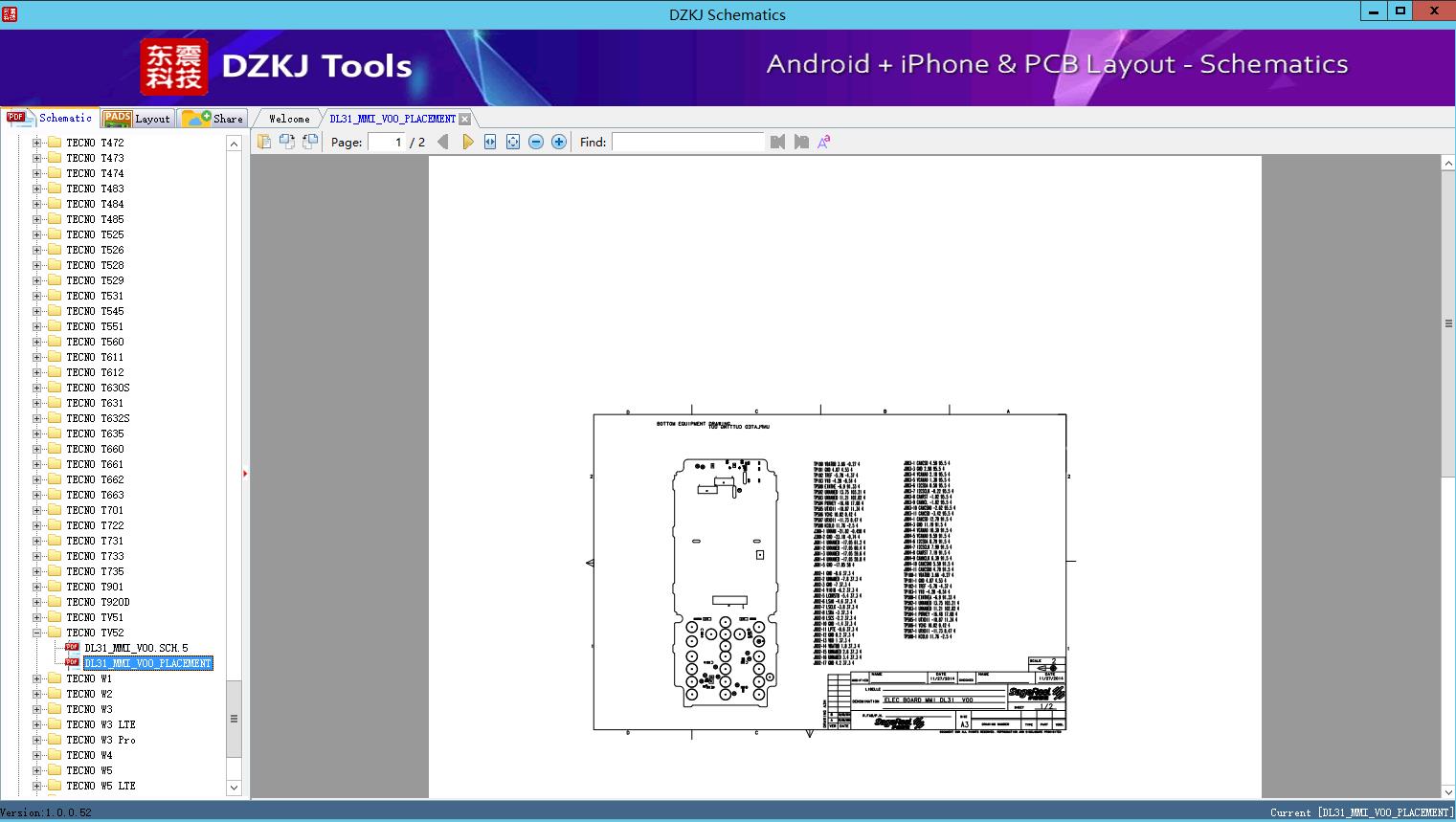Expand the TECNO T525 folder
This screenshot has height=822, width=1456.
[x=36, y=234]
